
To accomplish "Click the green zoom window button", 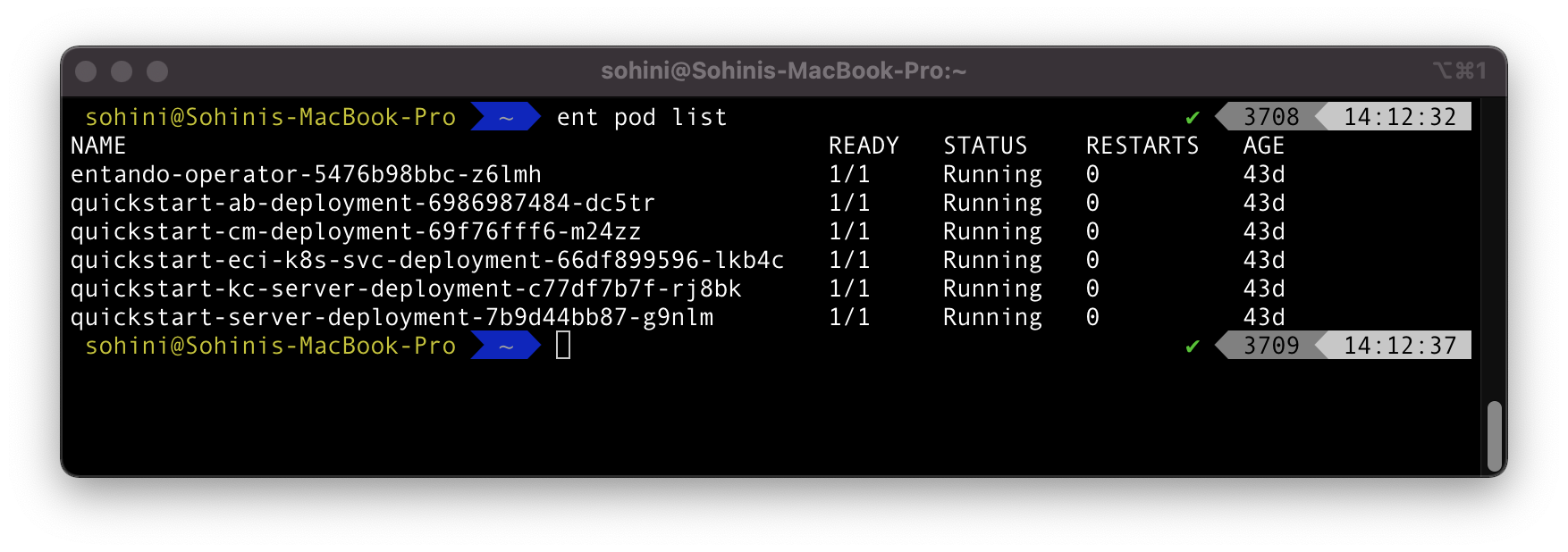I will point(157,71).
